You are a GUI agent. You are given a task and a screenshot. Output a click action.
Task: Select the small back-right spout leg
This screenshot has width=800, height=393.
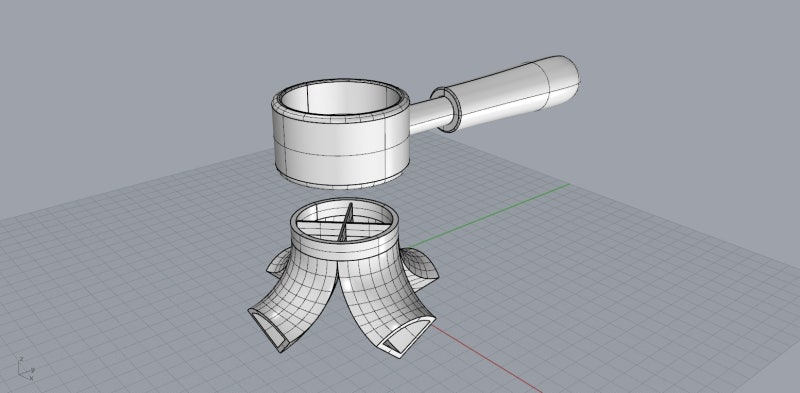pos(420,266)
